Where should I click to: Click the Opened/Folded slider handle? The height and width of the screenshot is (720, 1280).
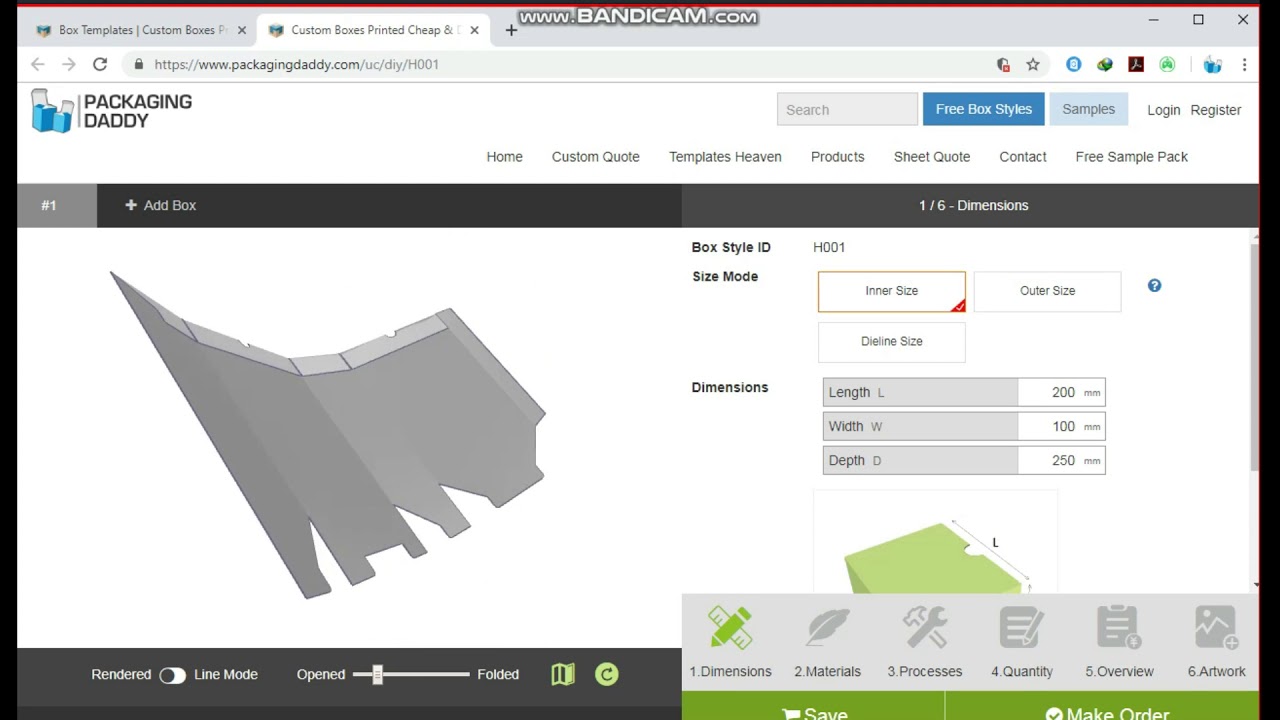pyautogui.click(x=377, y=674)
